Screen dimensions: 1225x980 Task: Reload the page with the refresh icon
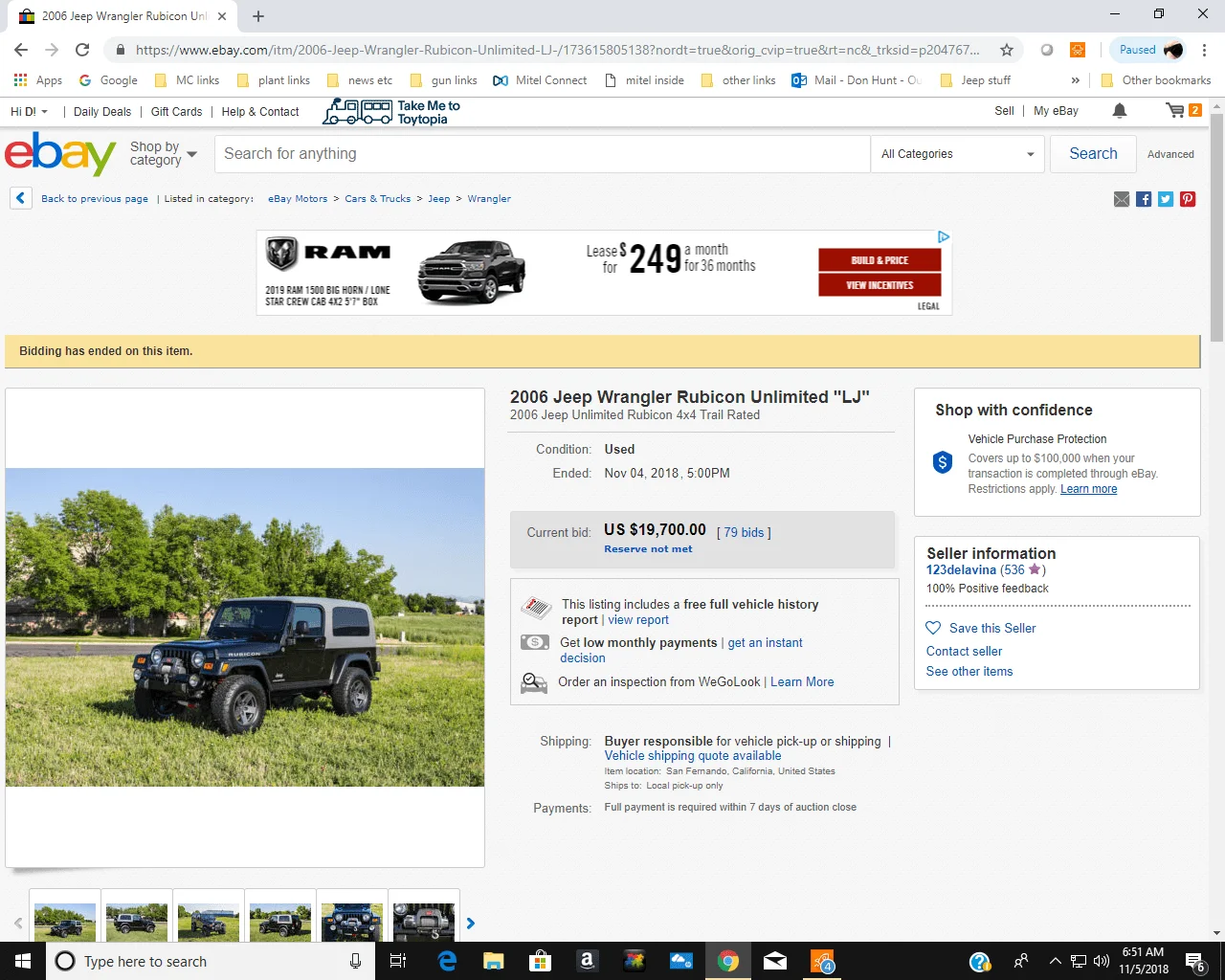(x=82, y=50)
